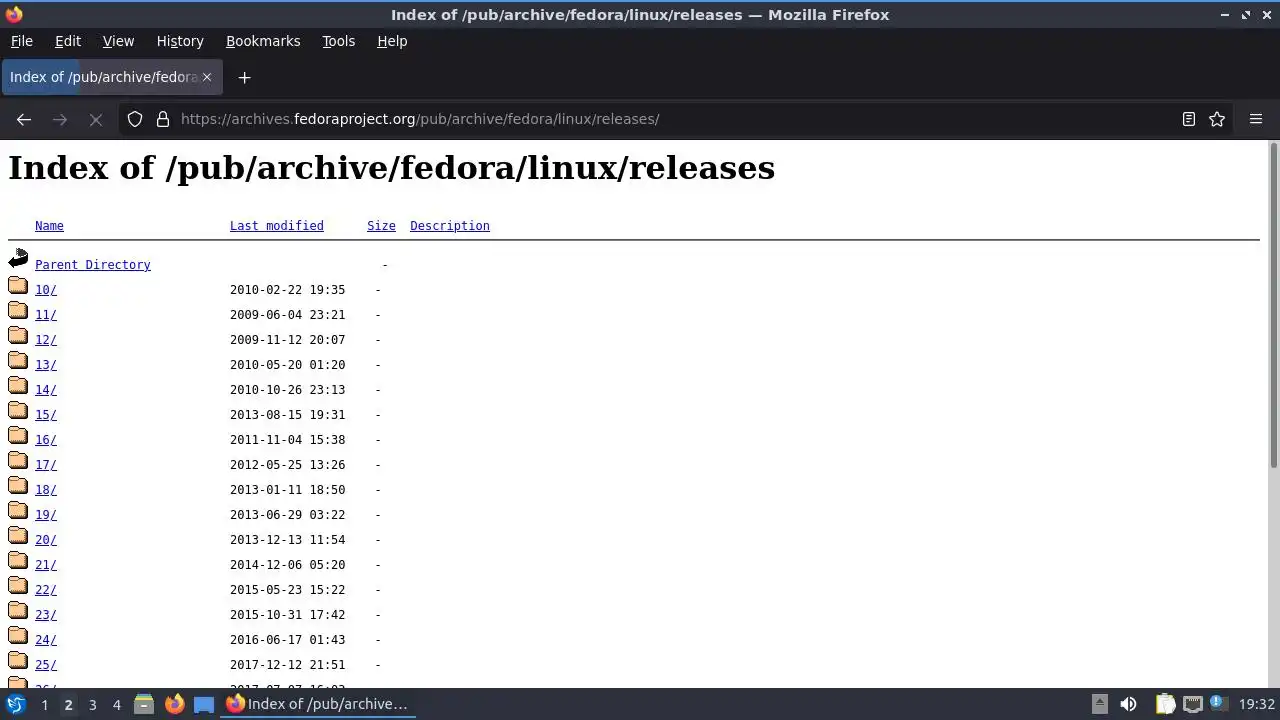Sort listing by Size column
Screen dimensions: 1280x720
coord(381,226)
